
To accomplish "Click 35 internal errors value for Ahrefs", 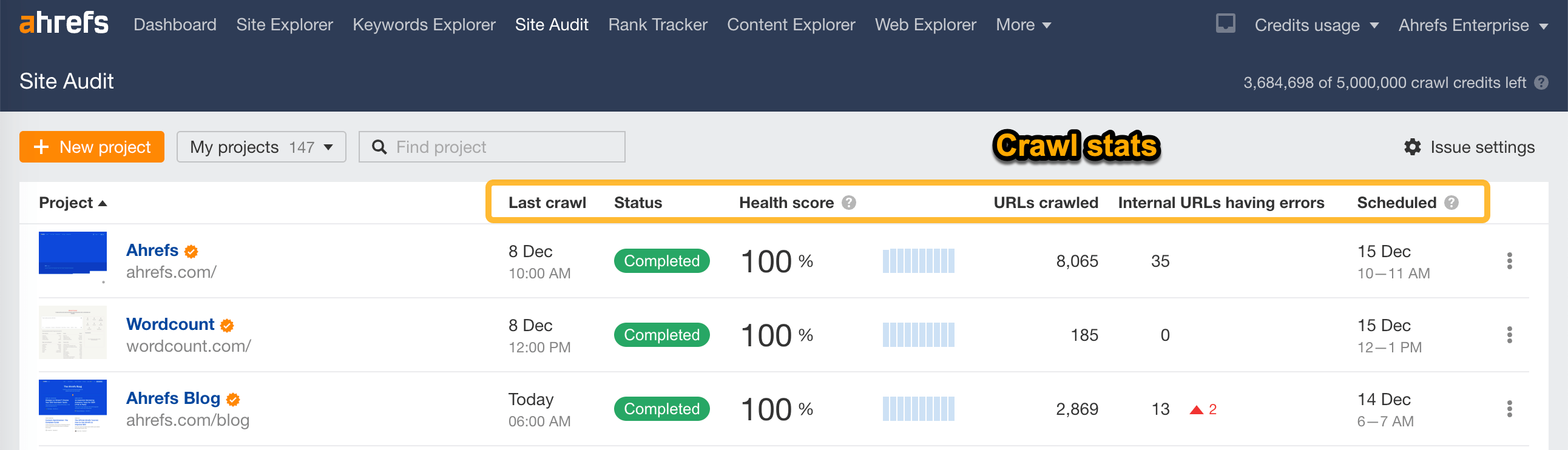I will pyautogui.click(x=1160, y=261).
